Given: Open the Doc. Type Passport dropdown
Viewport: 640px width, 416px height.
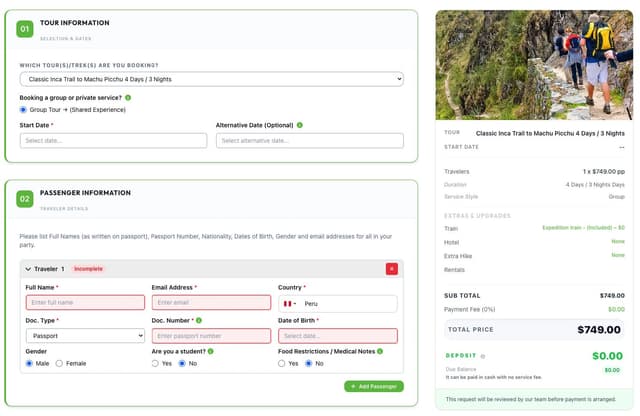Looking at the screenshot, I should point(85,336).
